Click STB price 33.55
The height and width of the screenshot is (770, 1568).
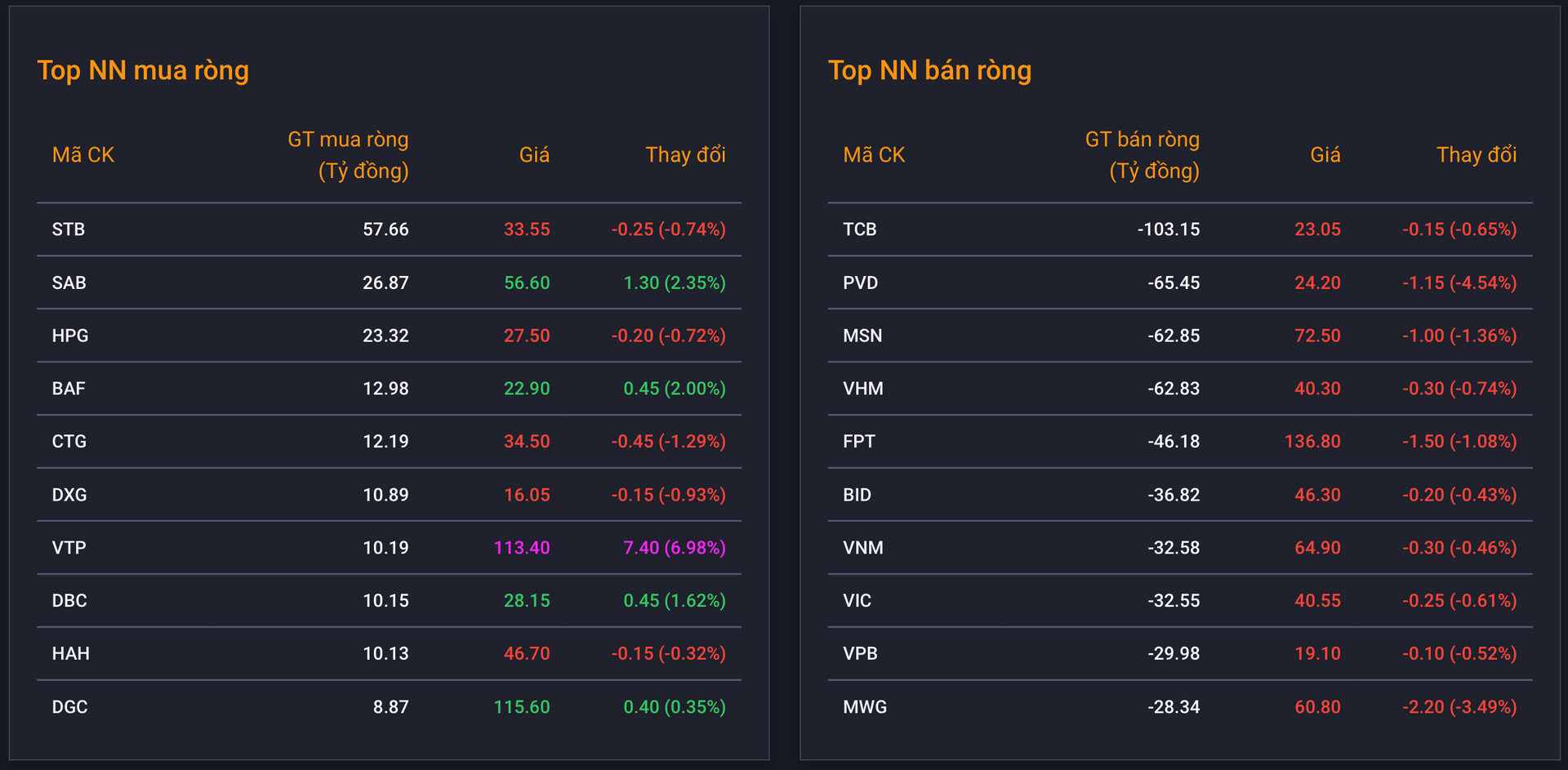click(527, 229)
